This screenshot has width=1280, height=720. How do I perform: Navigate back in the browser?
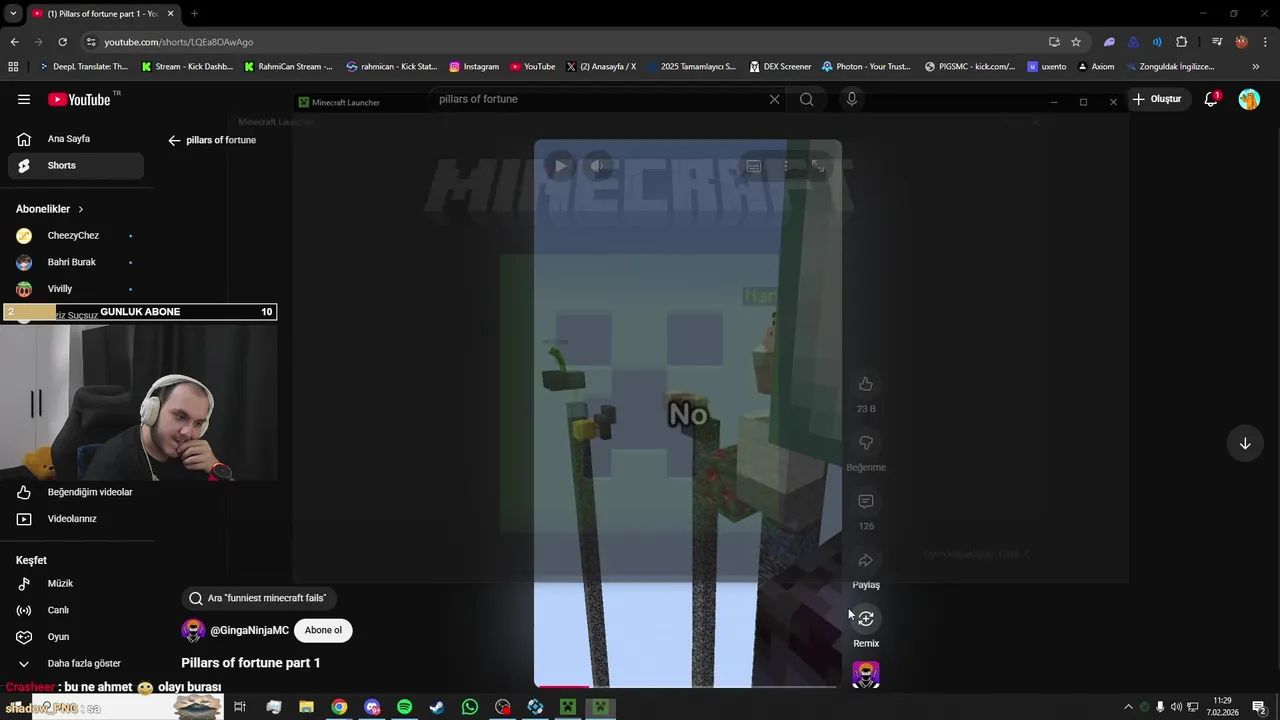click(14, 42)
